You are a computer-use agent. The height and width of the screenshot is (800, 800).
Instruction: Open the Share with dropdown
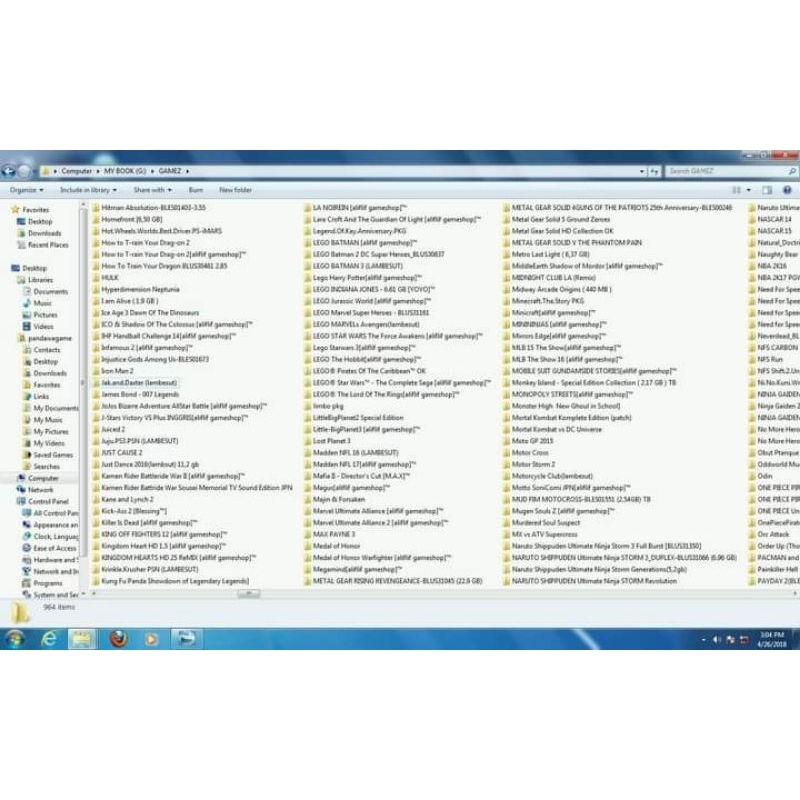point(152,190)
